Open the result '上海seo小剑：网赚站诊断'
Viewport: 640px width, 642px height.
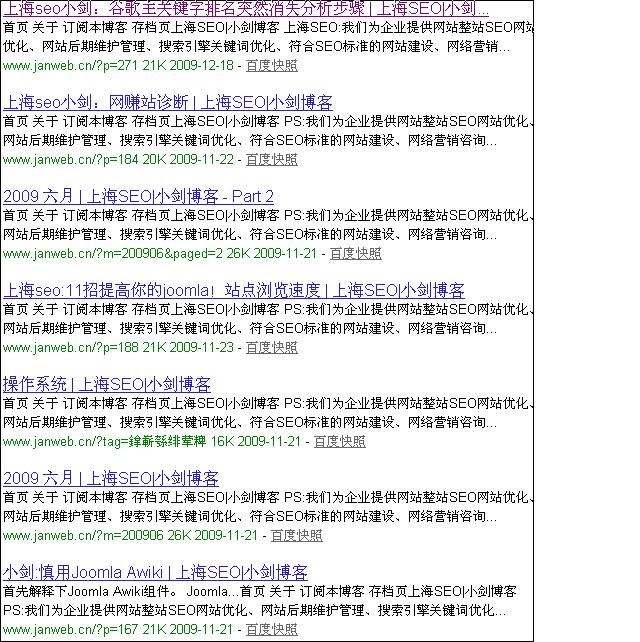pyautogui.click(x=167, y=102)
